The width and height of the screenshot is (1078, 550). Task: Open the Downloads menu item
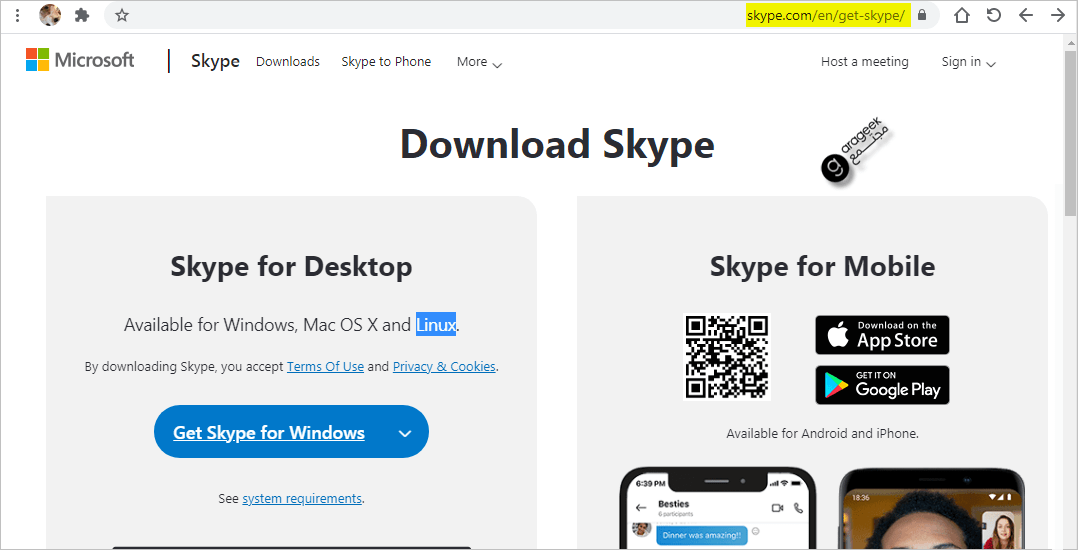287,61
